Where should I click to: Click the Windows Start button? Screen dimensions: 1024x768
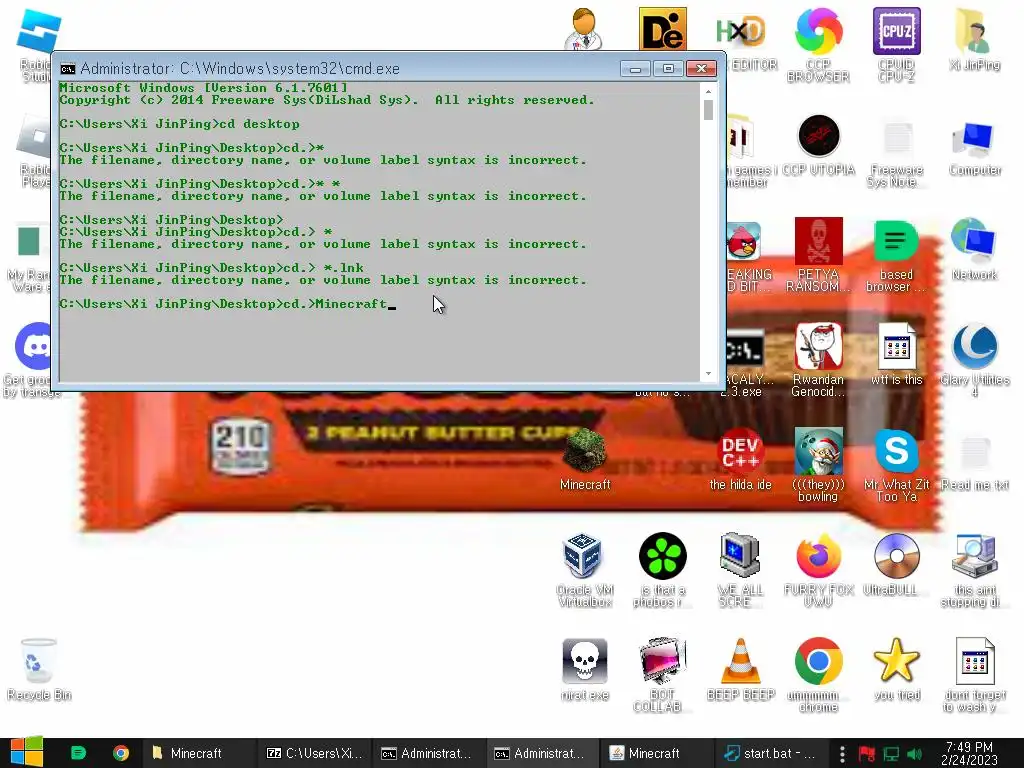[27, 752]
